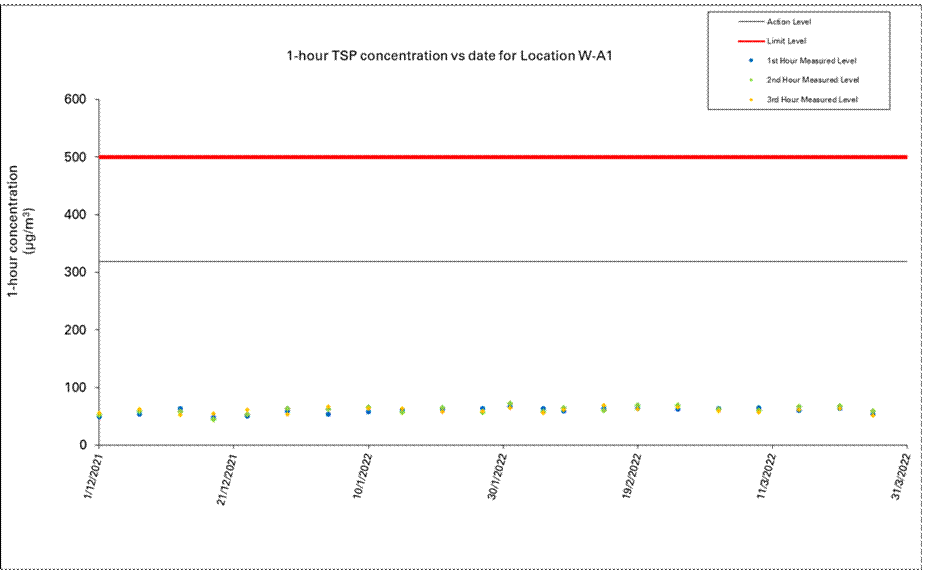Image resolution: width=925 pixels, height=576 pixels.
Task: Click the Action Level legend entry
Action: (788, 21)
